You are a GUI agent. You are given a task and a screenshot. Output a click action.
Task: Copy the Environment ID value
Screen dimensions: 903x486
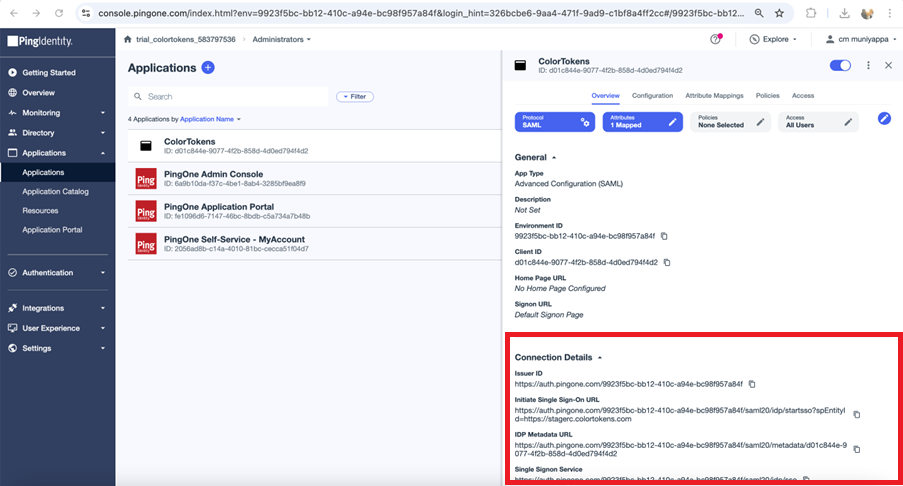[664, 236]
